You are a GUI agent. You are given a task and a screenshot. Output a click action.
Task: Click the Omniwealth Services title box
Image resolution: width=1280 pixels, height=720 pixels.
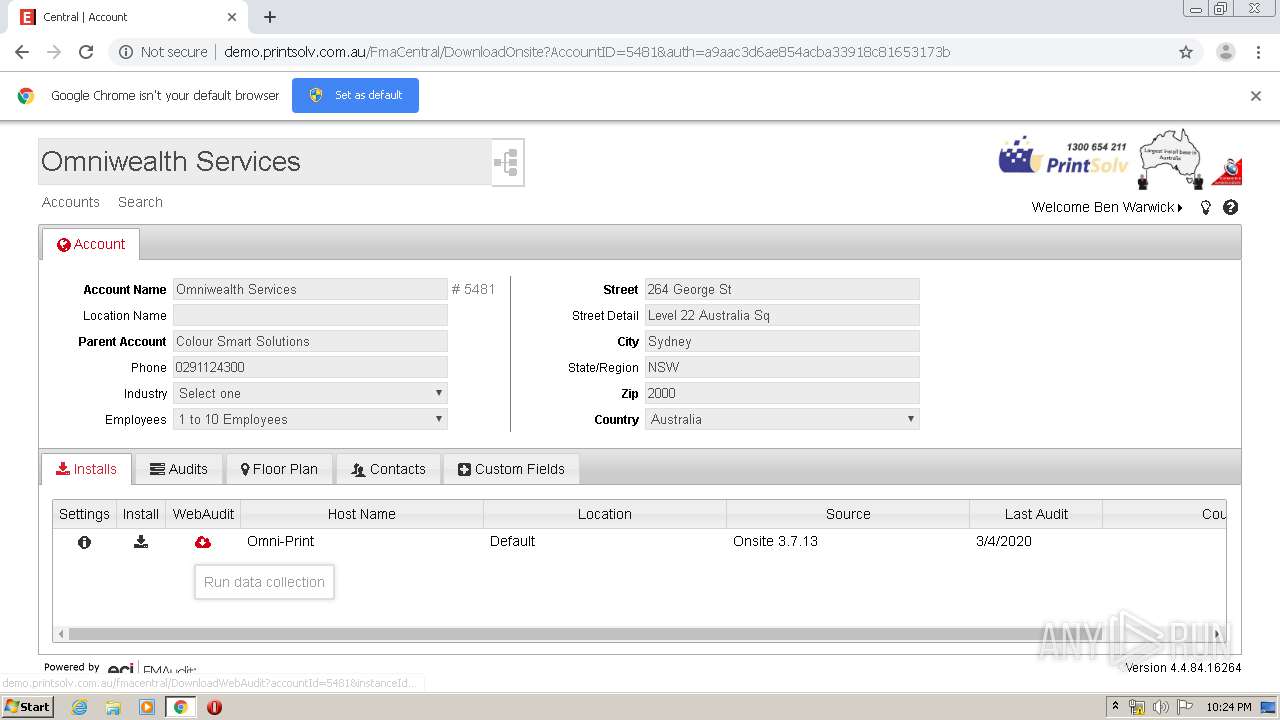point(265,162)
